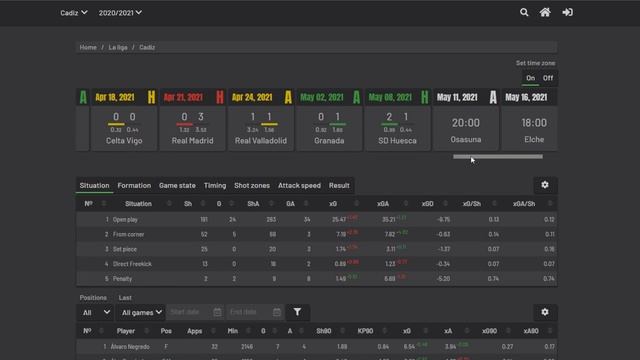Switch to the Formation tab
This screenshot has width=640, height=360.
[x=134, y=185]
